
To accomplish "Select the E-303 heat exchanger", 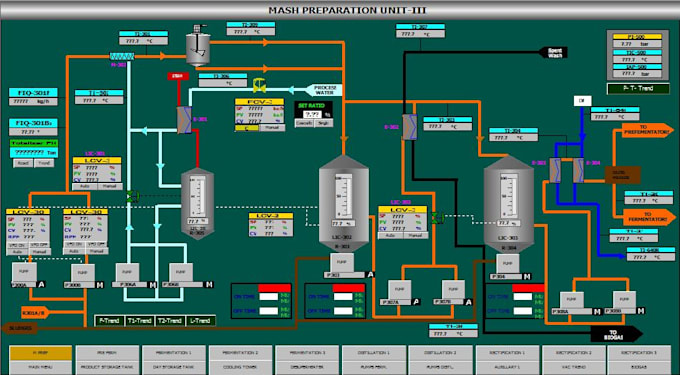I will [x=555, y=170].
